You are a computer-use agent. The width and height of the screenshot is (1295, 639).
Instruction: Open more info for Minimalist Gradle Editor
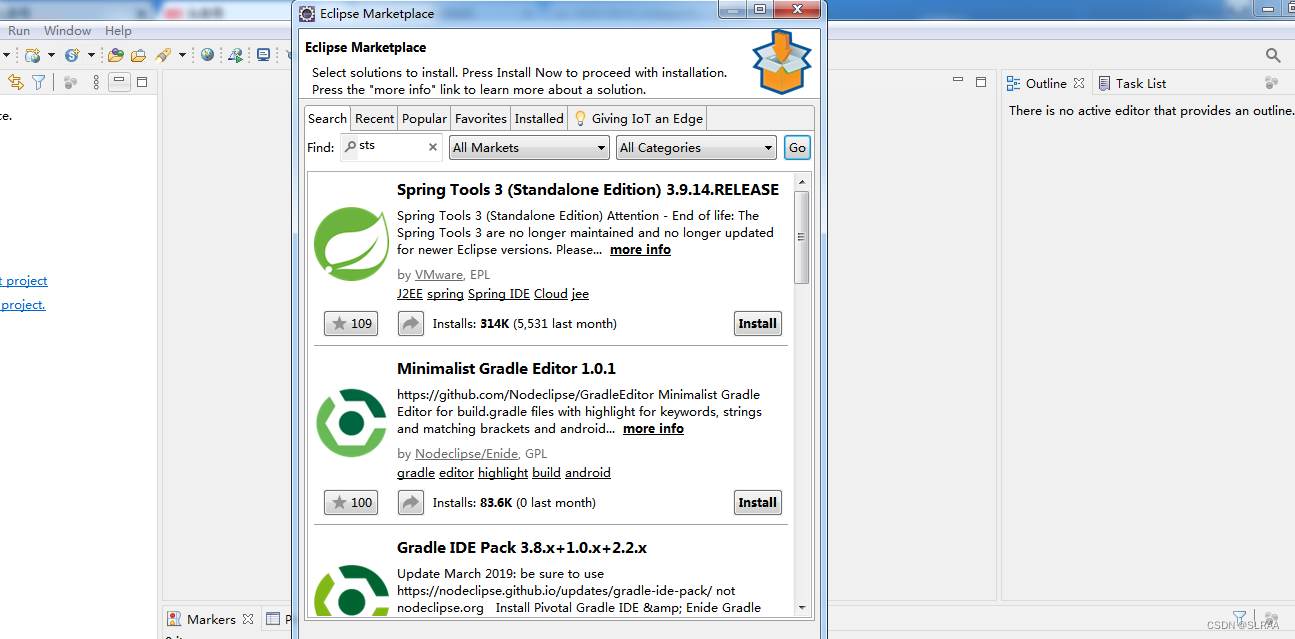click(653, 429)
